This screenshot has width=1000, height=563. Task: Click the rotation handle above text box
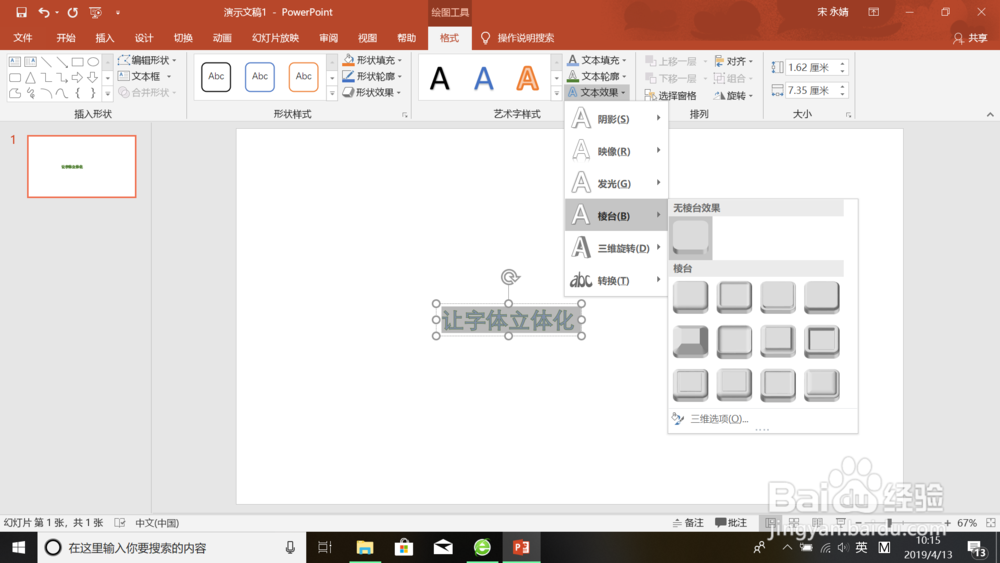click(510, 277)
